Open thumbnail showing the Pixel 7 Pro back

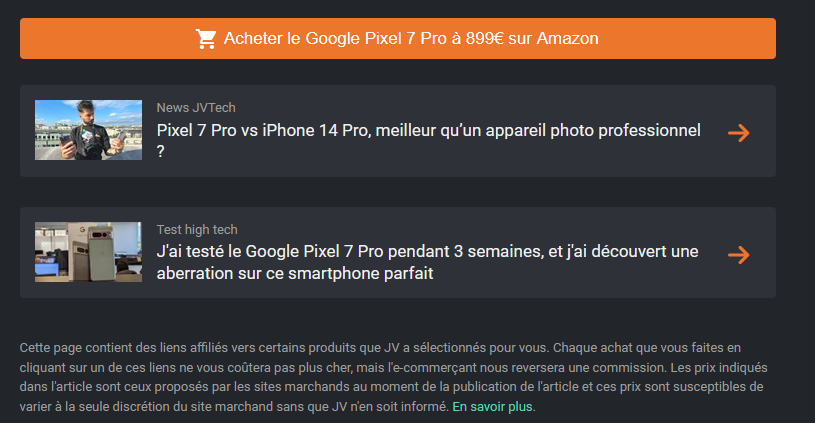88,252
